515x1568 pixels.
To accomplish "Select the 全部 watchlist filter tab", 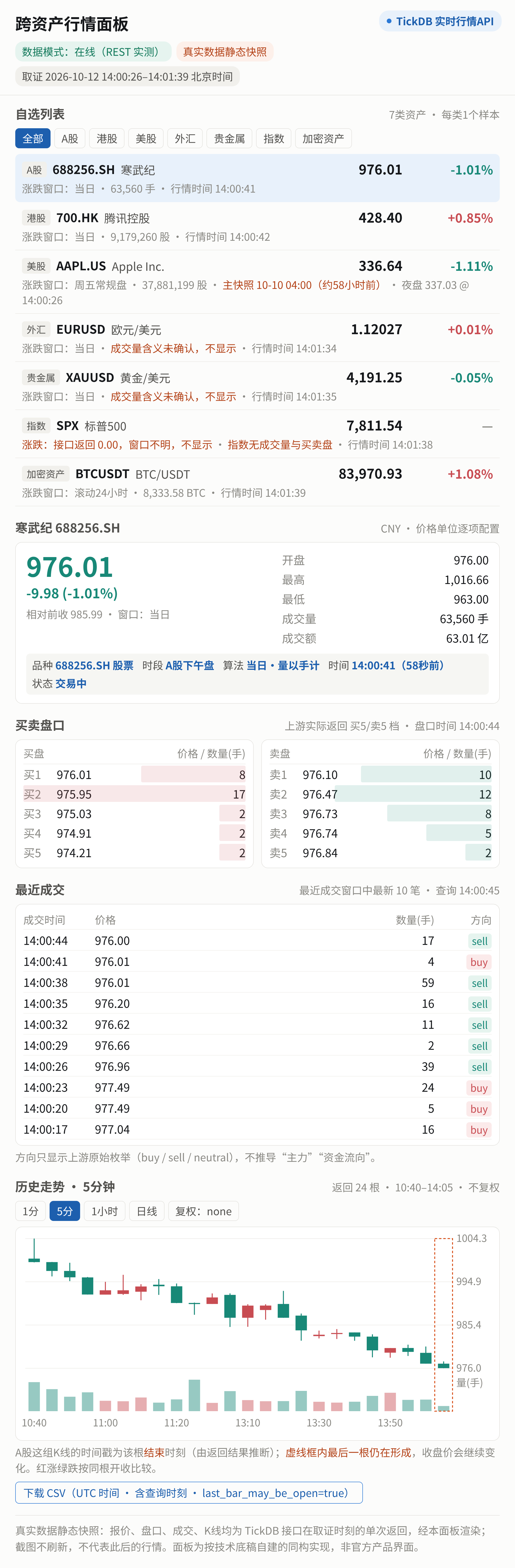I will click(x=33, y=138).
